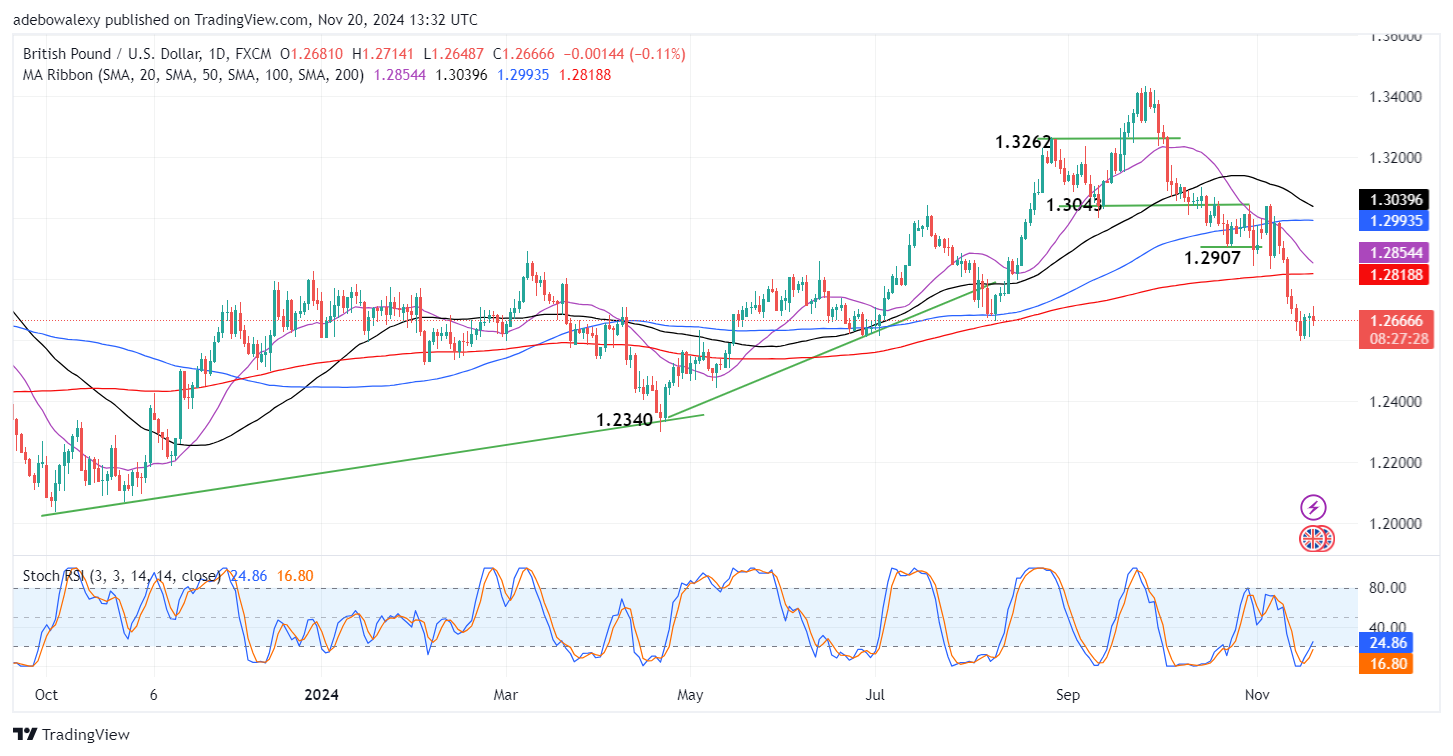Viewport: 1453px width, 756px height.
Task: Click the -0.00144 (-0.11%) change value
Action: click(624, 54)
